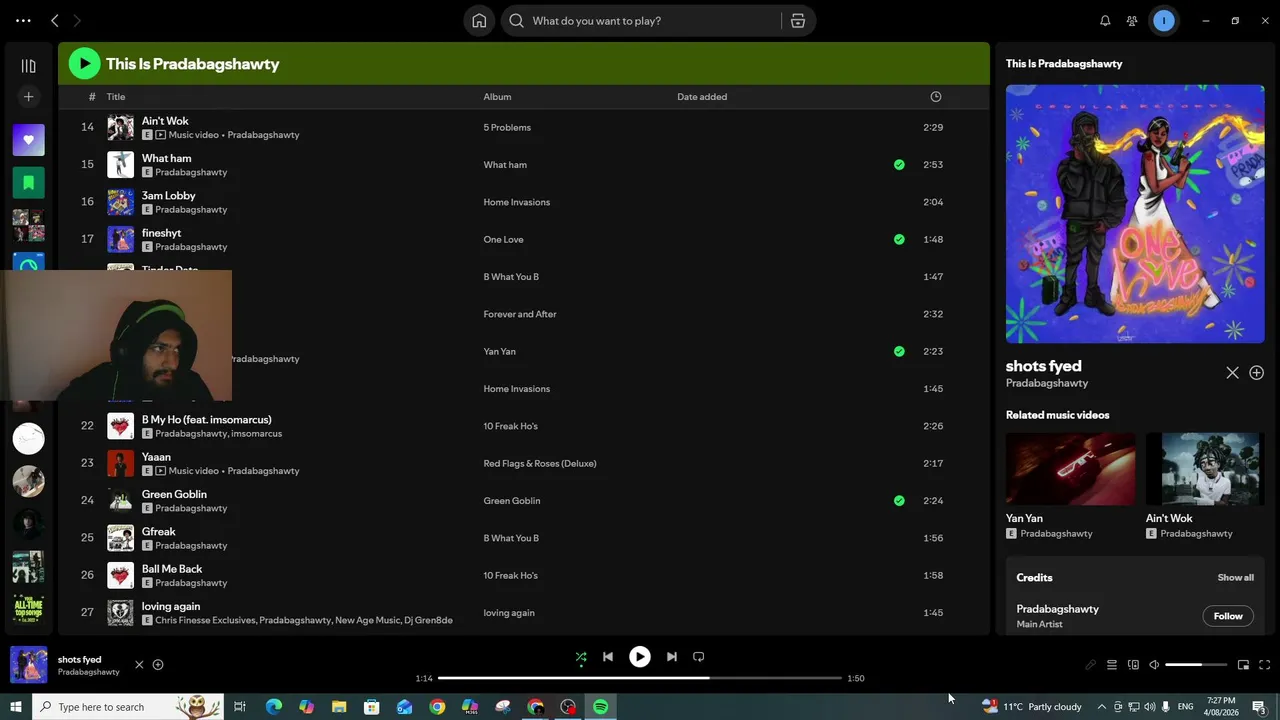Image resolution: width=1280 pixels, height=720 pixels.
Task: Follow Pradabagshawty in Credits
Action: (x=1228, y=616)
